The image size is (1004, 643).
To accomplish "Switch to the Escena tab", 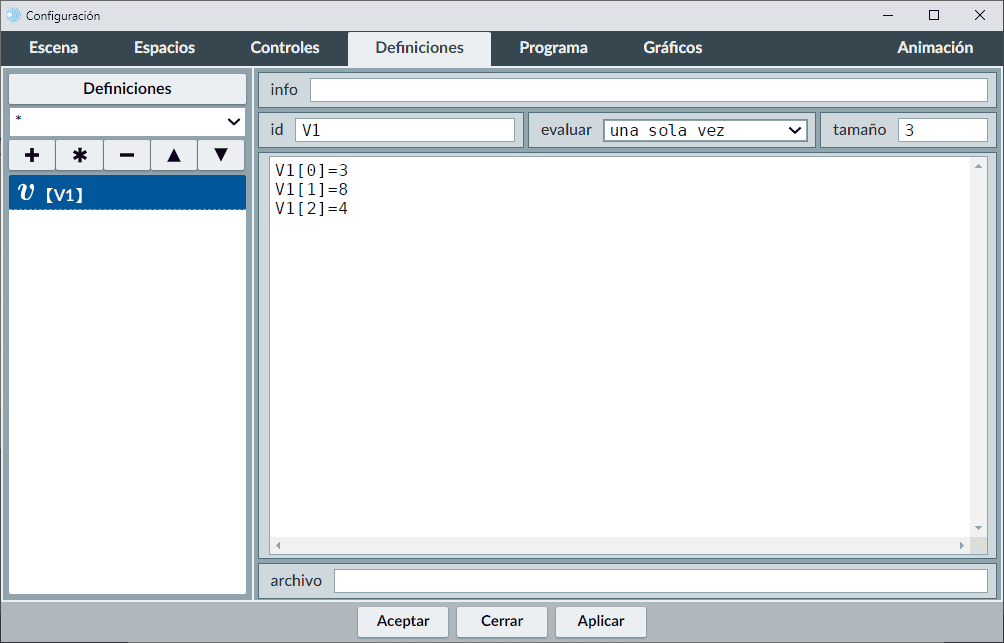I will point(54,48).
